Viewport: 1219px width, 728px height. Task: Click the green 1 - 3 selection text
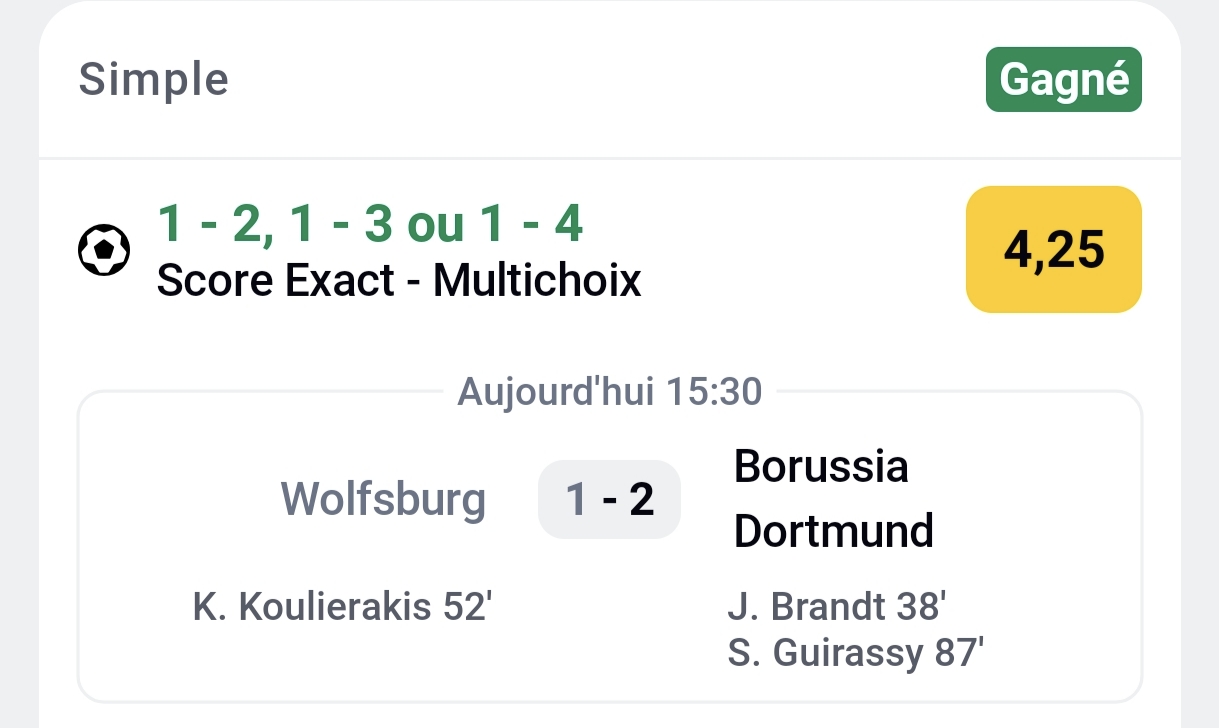pyautogui.click(x=341, y=225)
